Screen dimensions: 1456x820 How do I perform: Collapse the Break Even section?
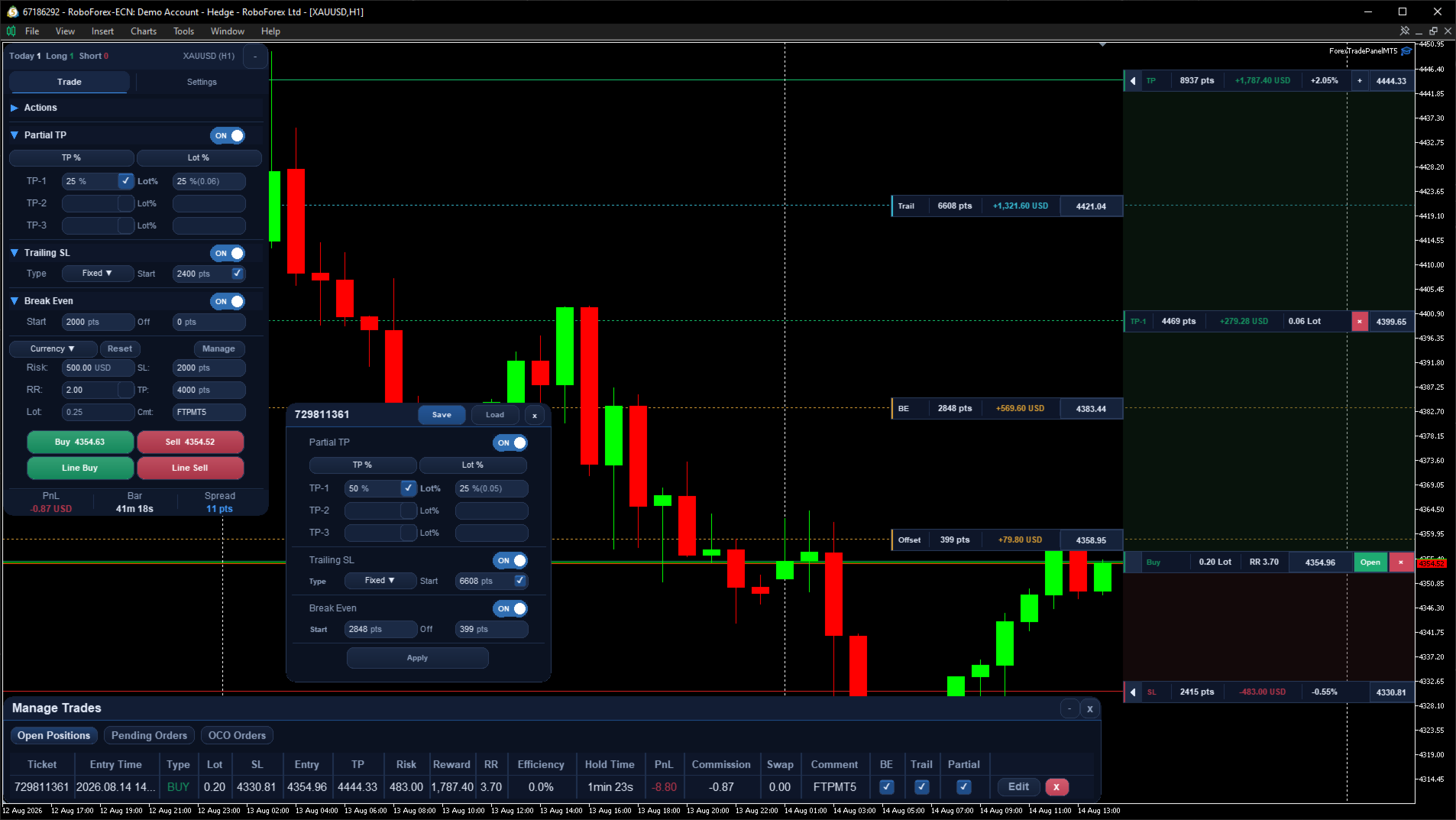tap(14, 301)
